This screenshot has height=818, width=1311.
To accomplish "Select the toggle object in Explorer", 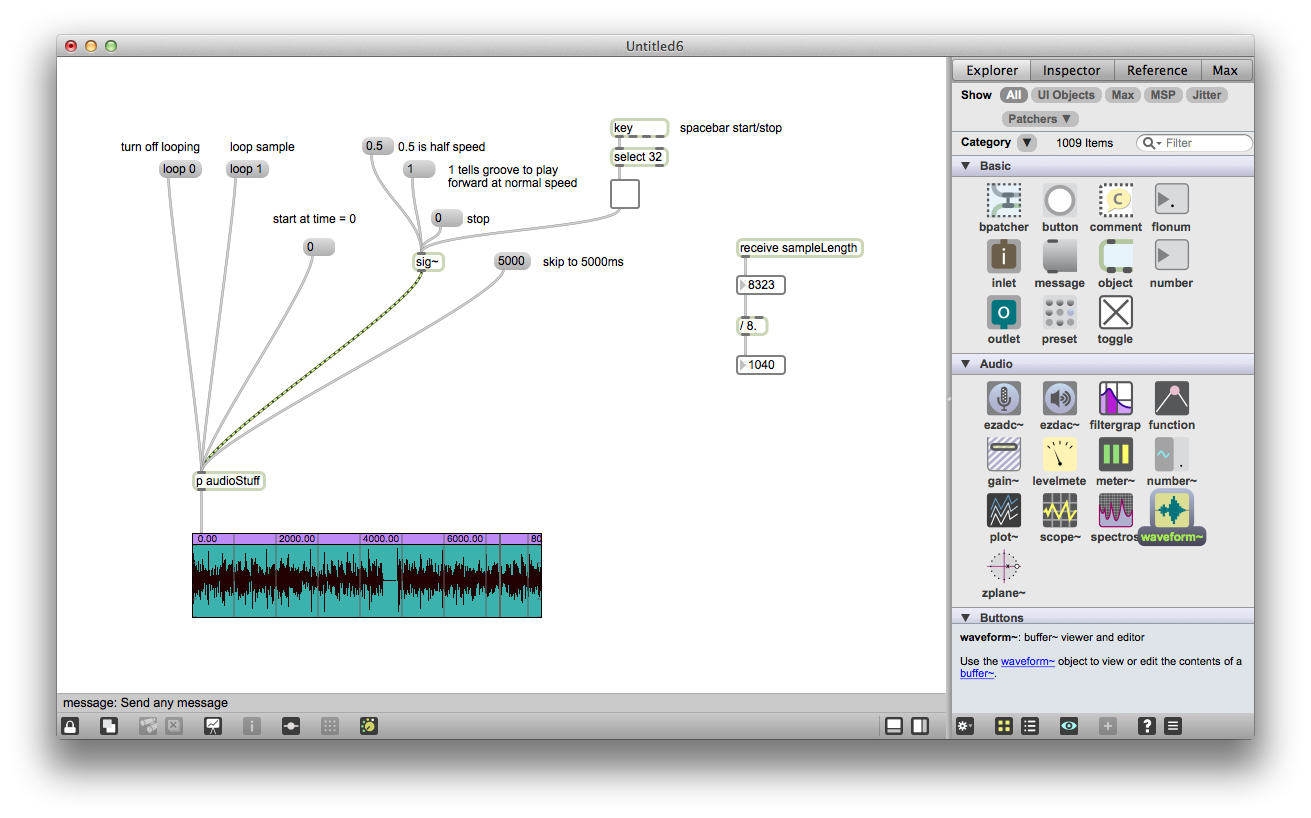I will click(x=1115, y=312).
